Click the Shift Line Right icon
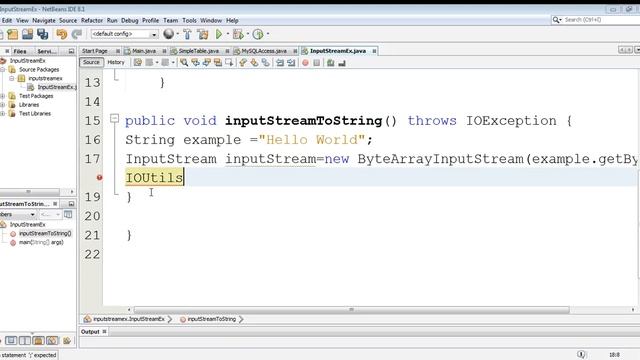The width and height of the screenshot is (640, 360). 291,62
